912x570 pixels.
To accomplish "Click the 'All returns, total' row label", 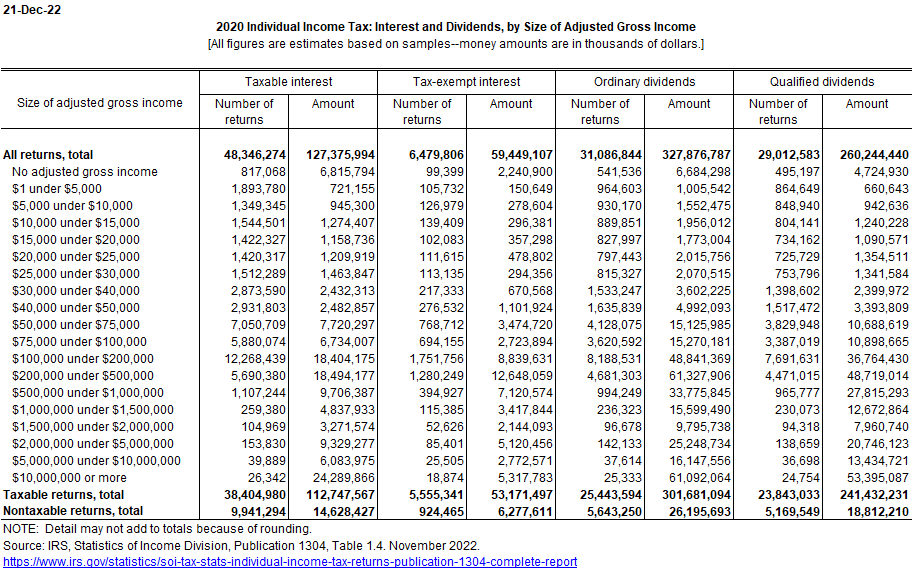I will tap(48, 155).
